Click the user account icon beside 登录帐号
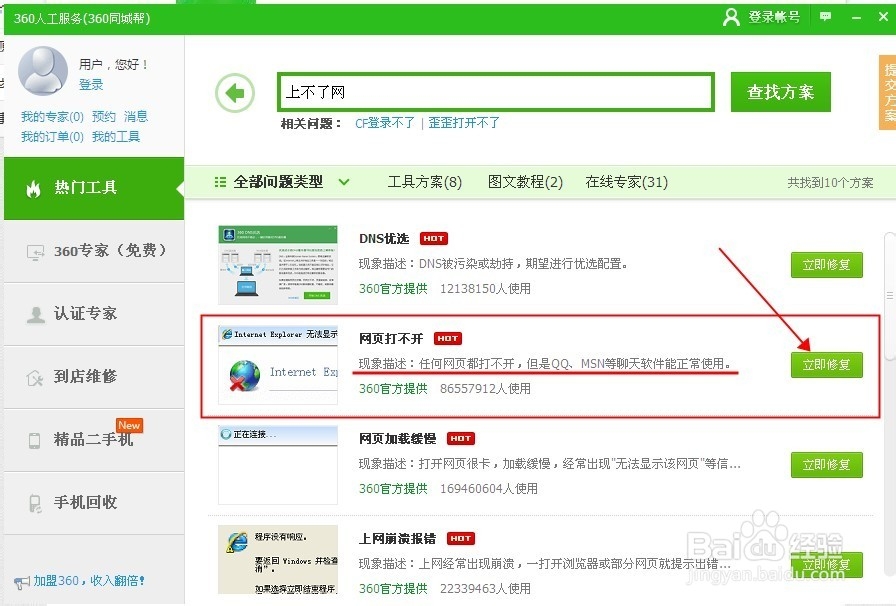This screenshot has height=606, width=896. pos(731,17)
